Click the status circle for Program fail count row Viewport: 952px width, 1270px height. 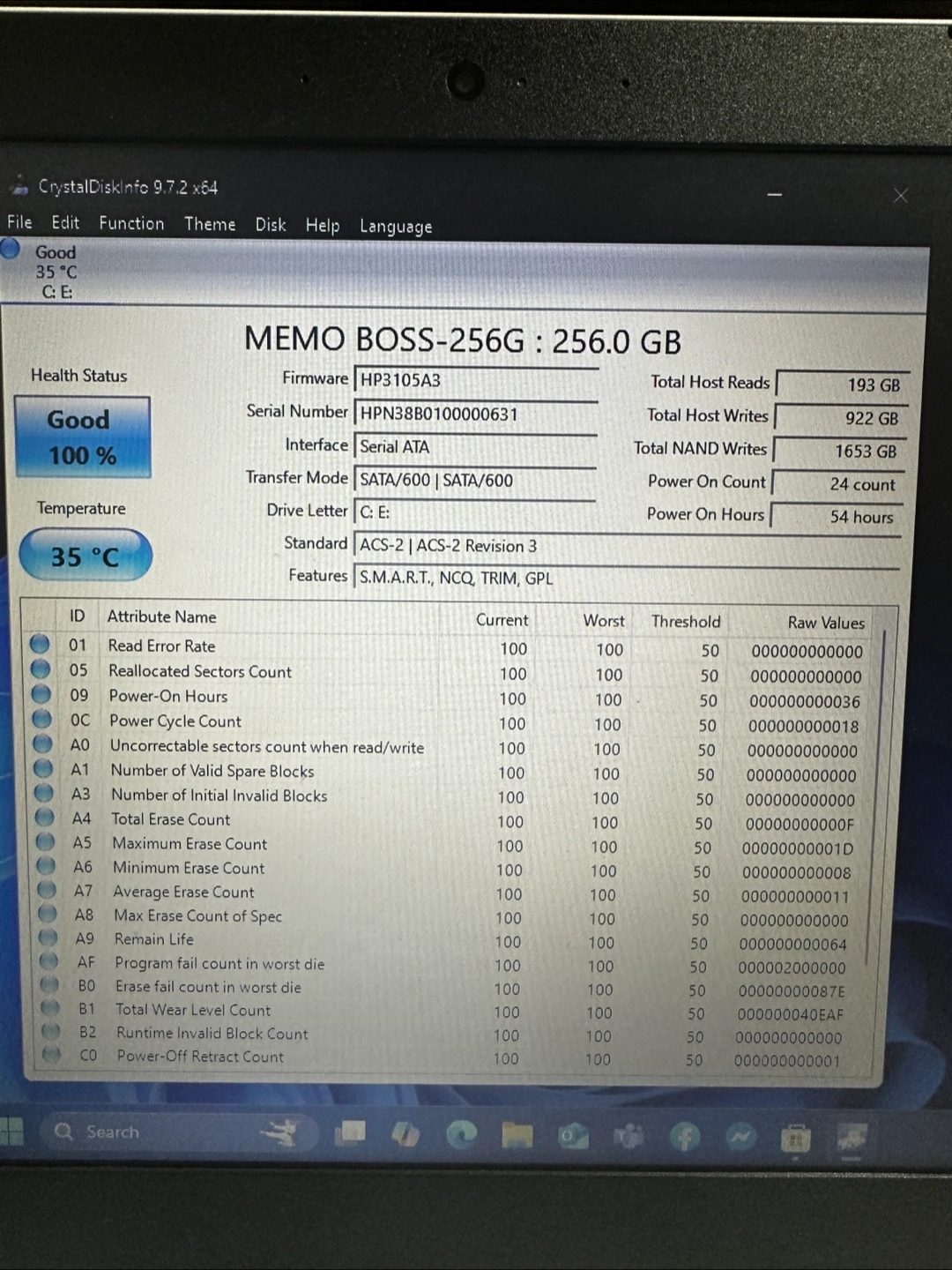50,960
